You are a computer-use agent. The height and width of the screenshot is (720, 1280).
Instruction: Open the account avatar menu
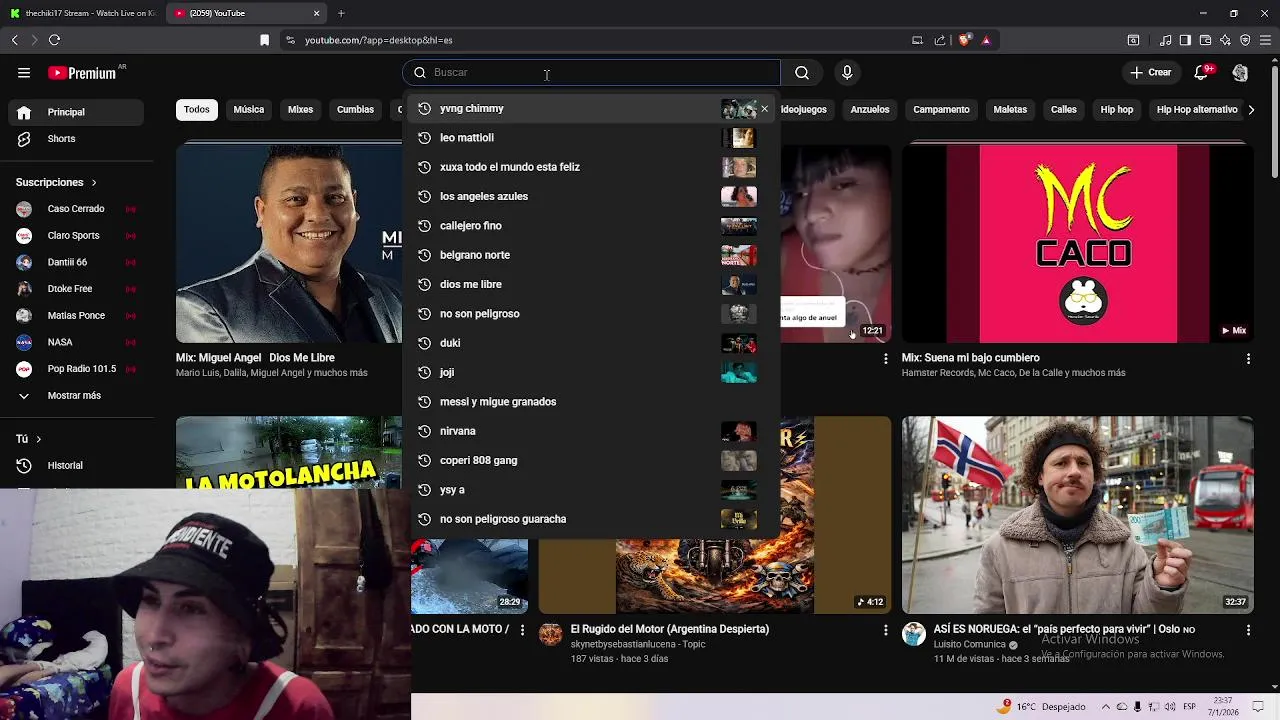[1240, 72]
